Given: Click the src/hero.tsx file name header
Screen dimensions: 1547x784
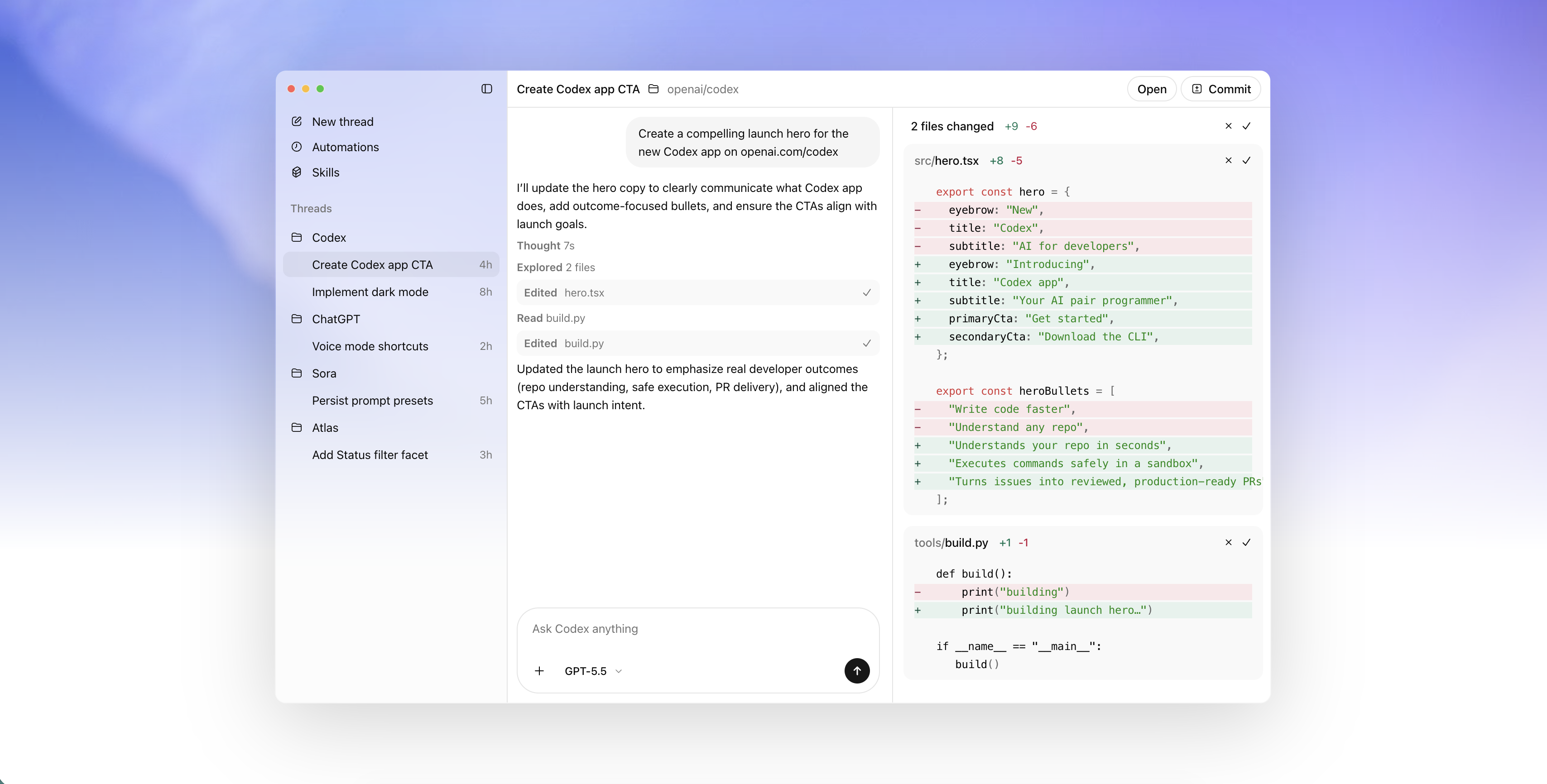Looking at the screenshot, I should pos(946,161).
